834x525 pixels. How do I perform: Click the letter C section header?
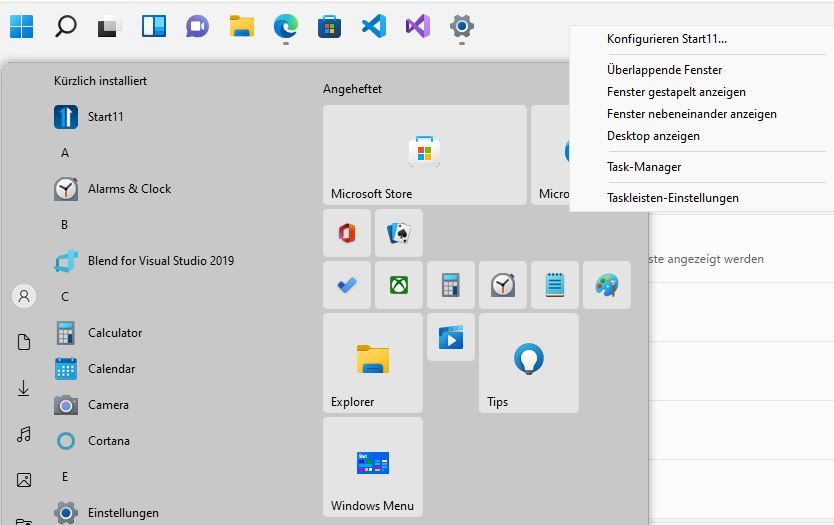tap(65, 297)
